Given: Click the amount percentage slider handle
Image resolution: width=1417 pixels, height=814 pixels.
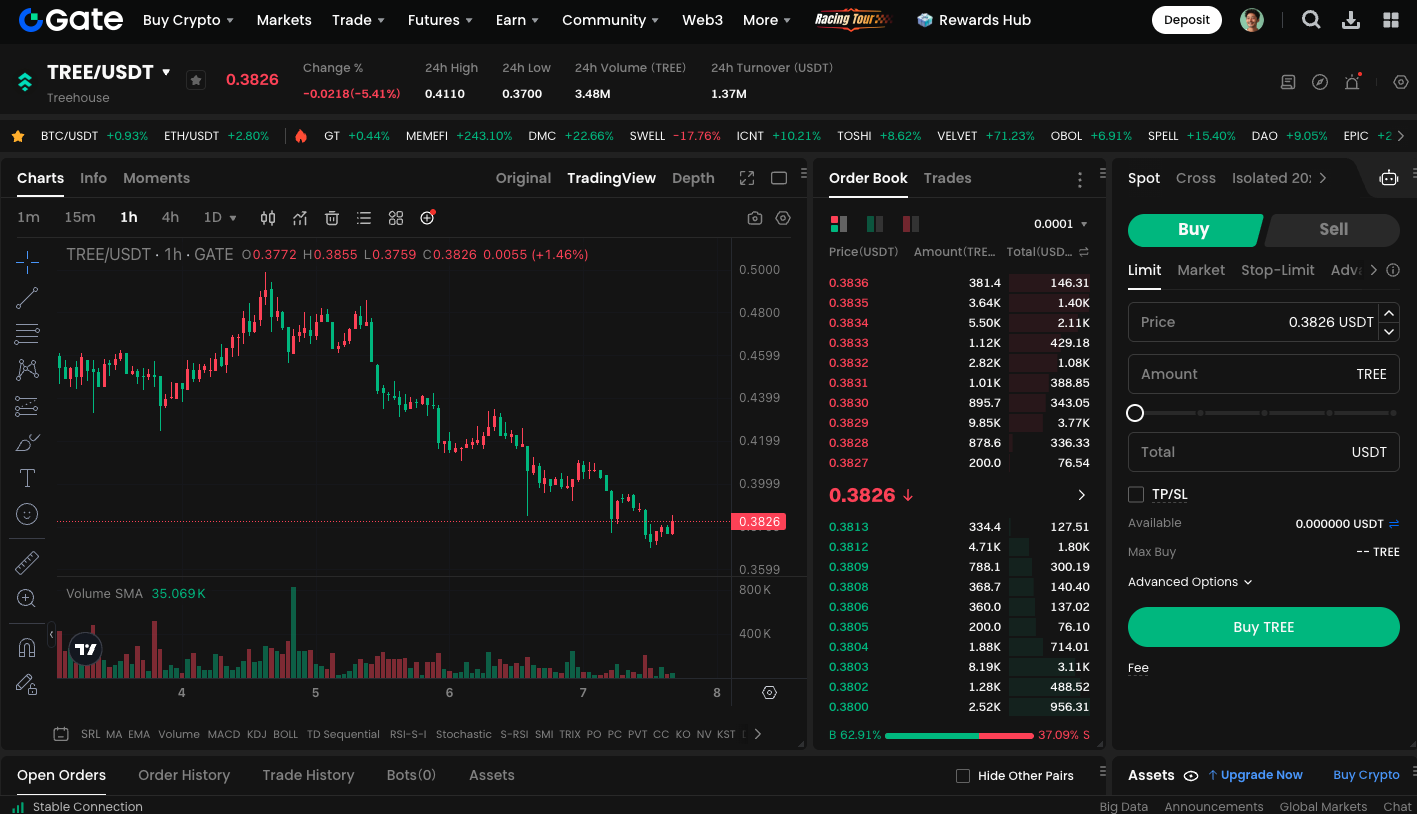Looking at the screenshot, I should [x=1135, y=413].
